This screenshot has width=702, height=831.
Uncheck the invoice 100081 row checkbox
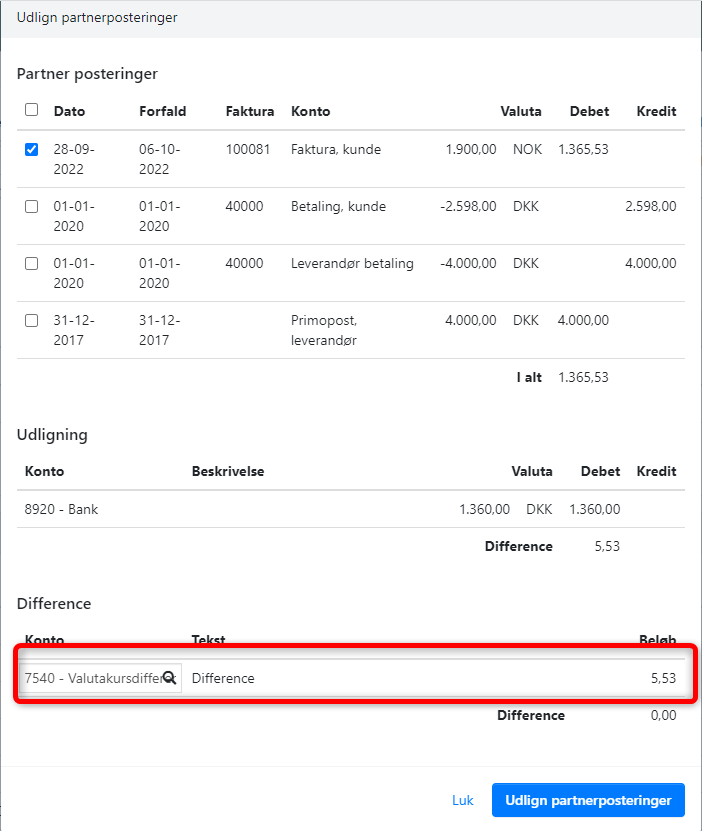click(31, 150)
